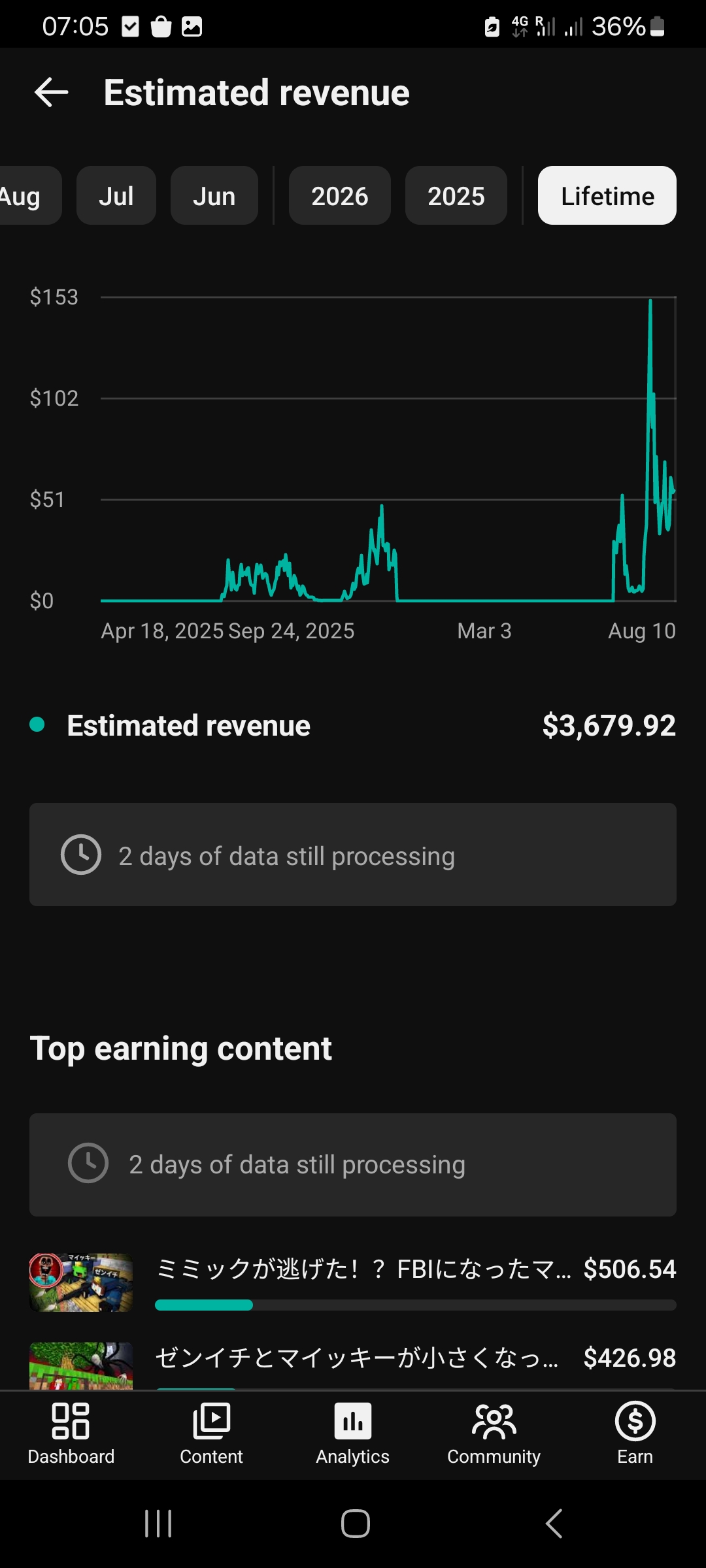Image resolution: width=706 pixels, height=1568 pixels.
Task: Open the Content tab icon
Action: point(212,1421)
